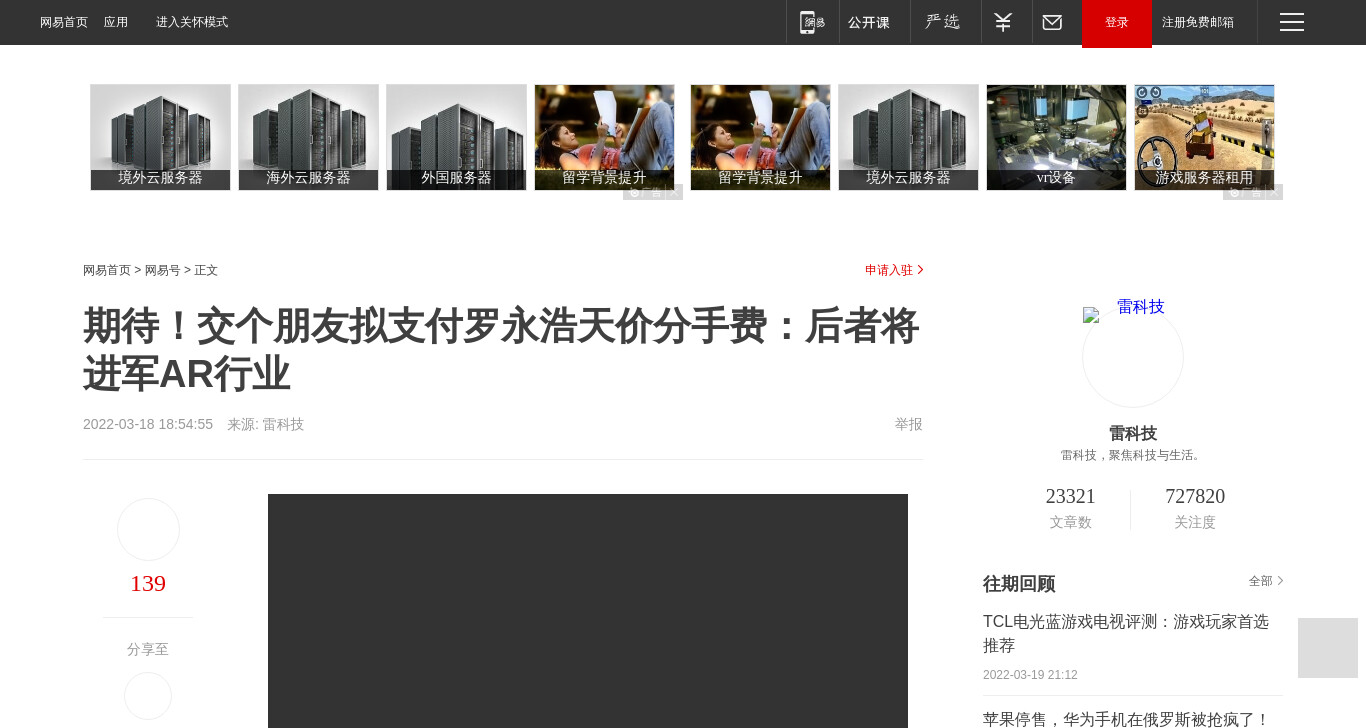Click the gray back-to-top box

pos(1328,648)
